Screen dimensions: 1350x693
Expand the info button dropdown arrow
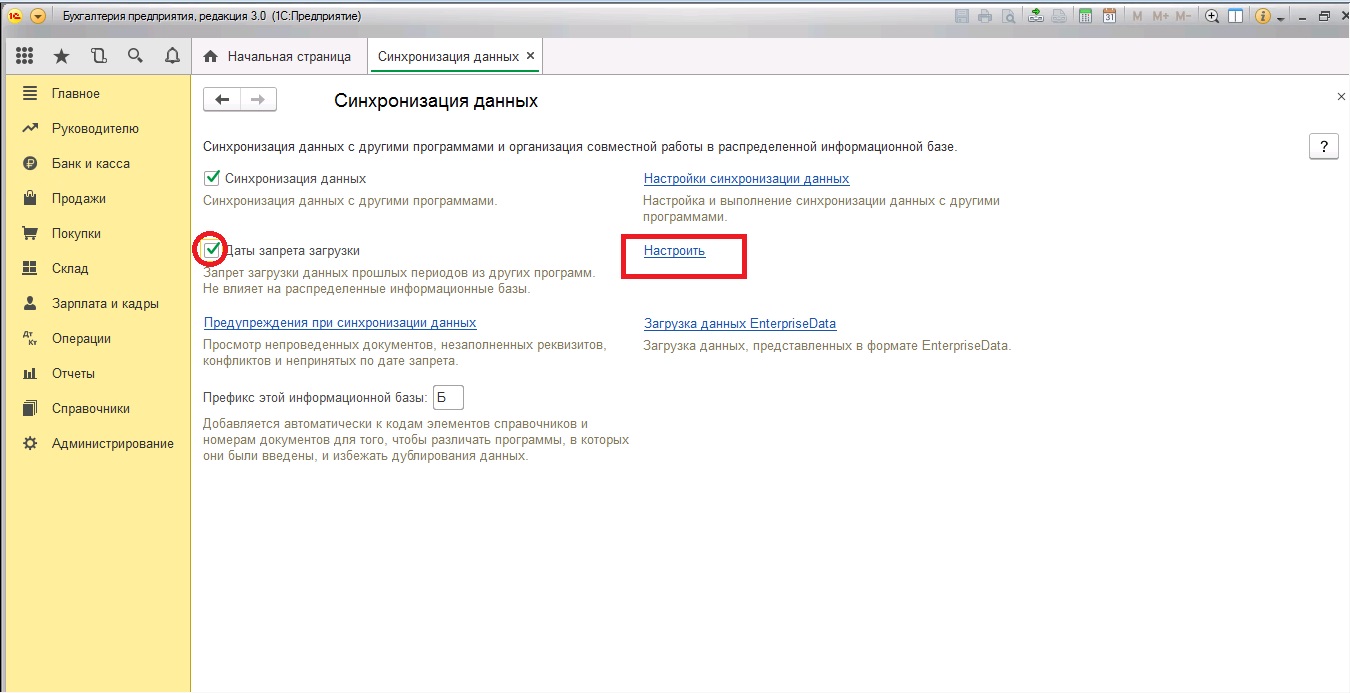coord(1280,16)
